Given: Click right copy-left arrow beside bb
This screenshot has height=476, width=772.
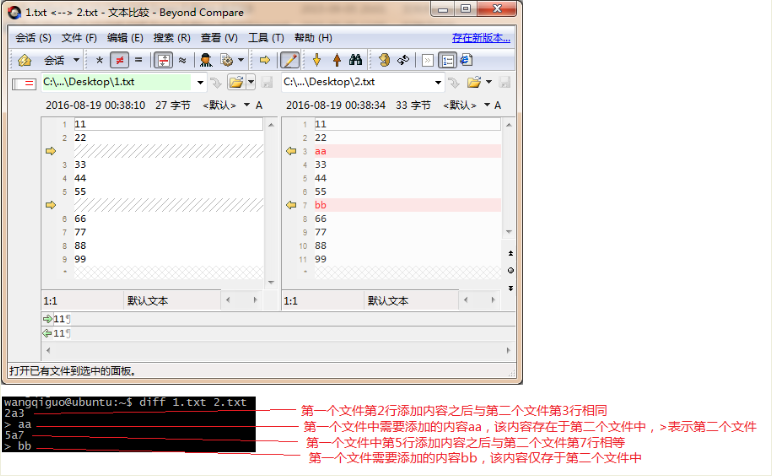Looking at the screenshot, I should [x=291, y=205].
